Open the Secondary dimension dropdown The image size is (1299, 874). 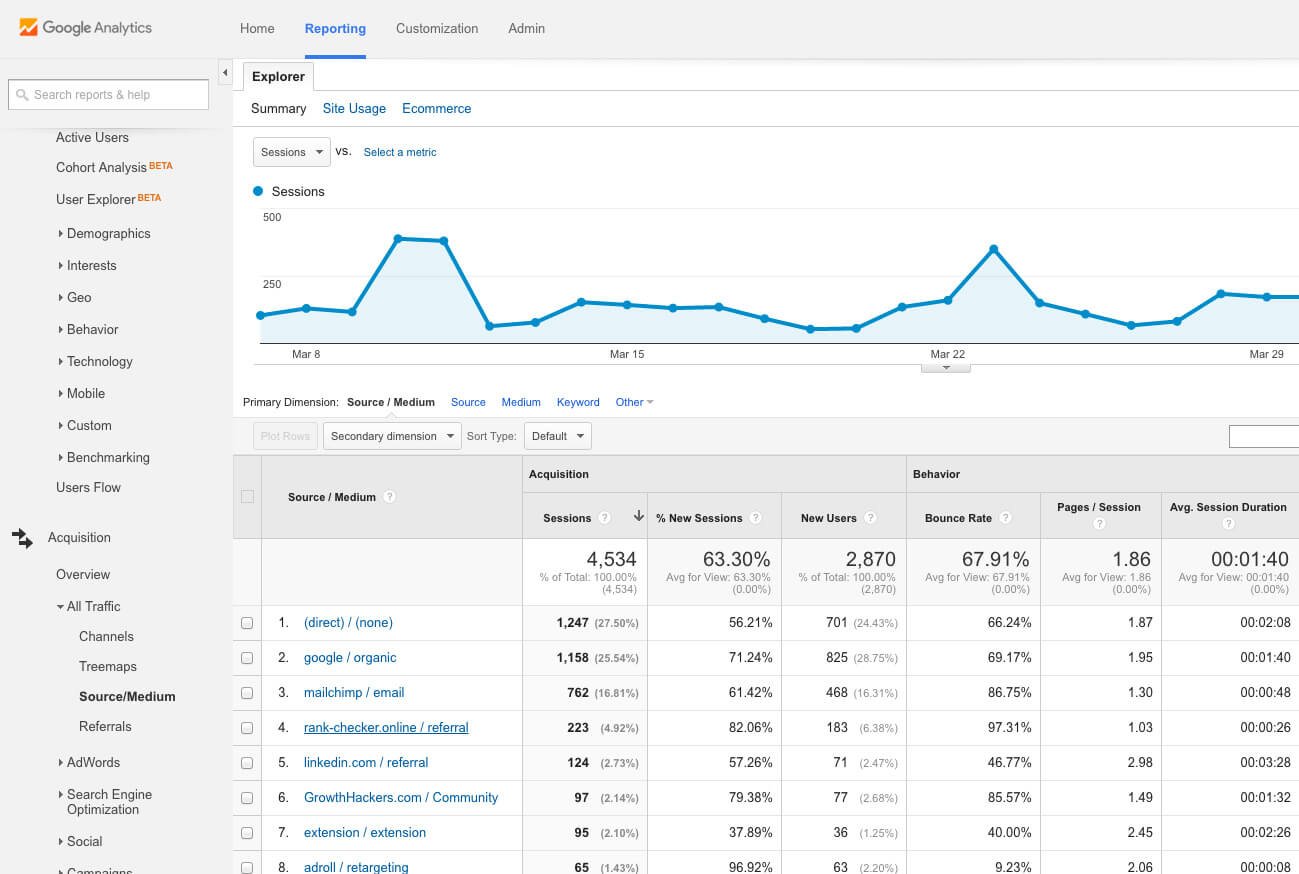coord(392,436)
